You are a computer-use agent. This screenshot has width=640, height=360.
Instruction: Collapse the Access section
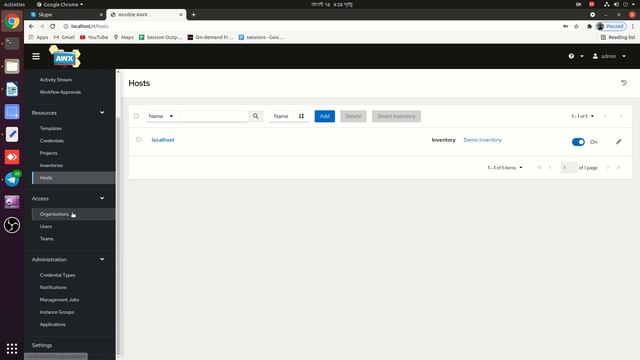click(x=102, y=198)
